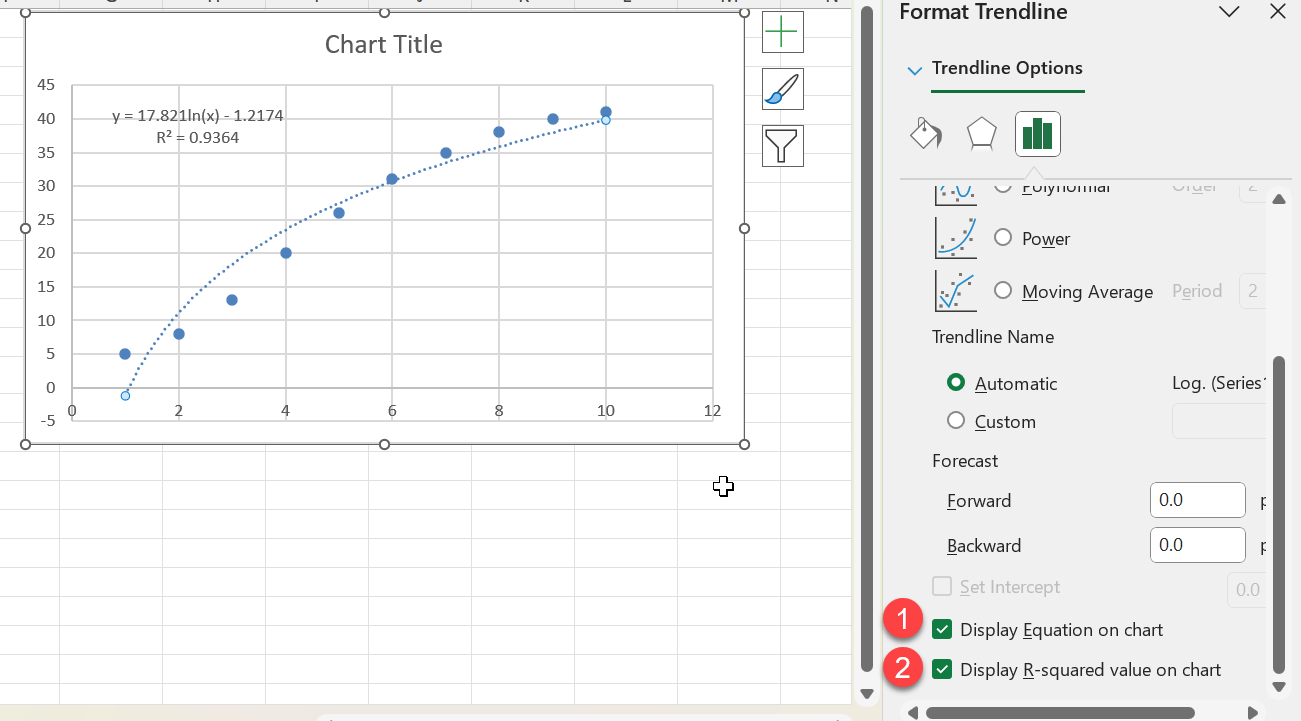The width and height of the screenshot is (1301, 721).
Task: Open the Format Trendline pane options chevron
Action: tap(1229, 12)
